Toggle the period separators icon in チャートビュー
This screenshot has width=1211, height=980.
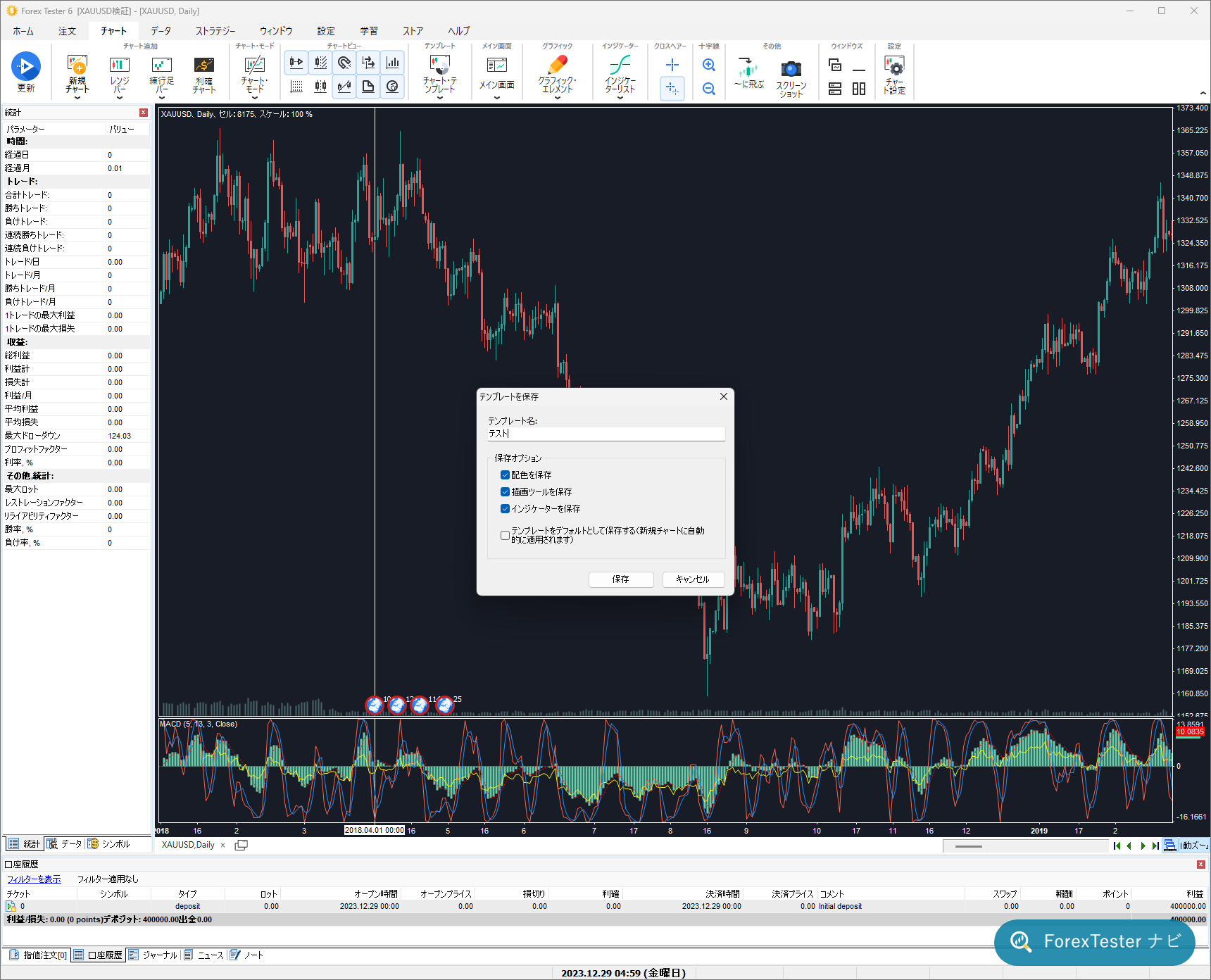pos(320,87)
